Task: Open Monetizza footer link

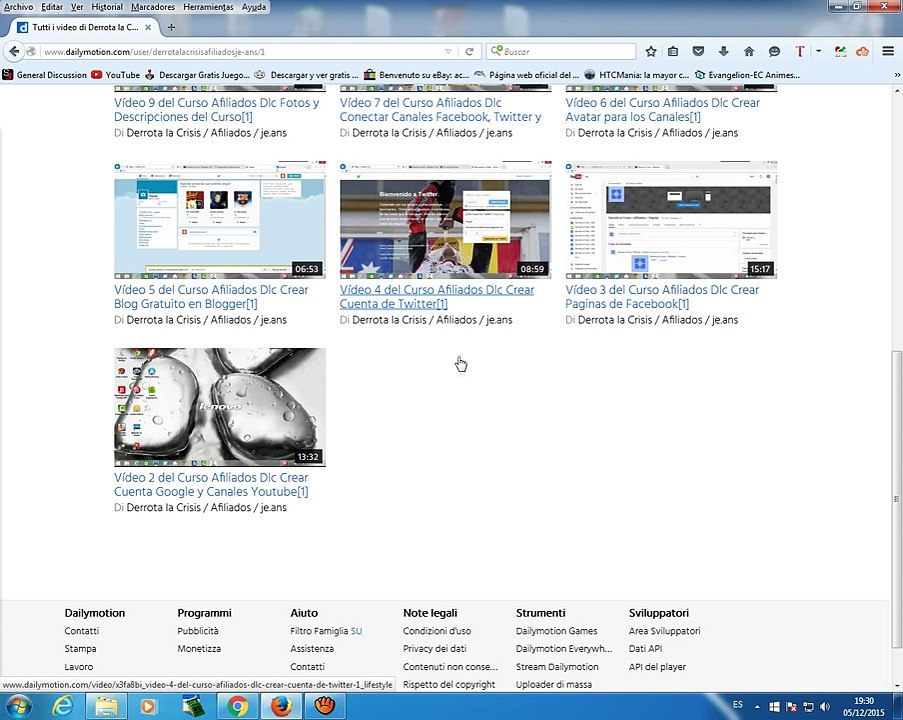Action: click(x=199, y=649)
